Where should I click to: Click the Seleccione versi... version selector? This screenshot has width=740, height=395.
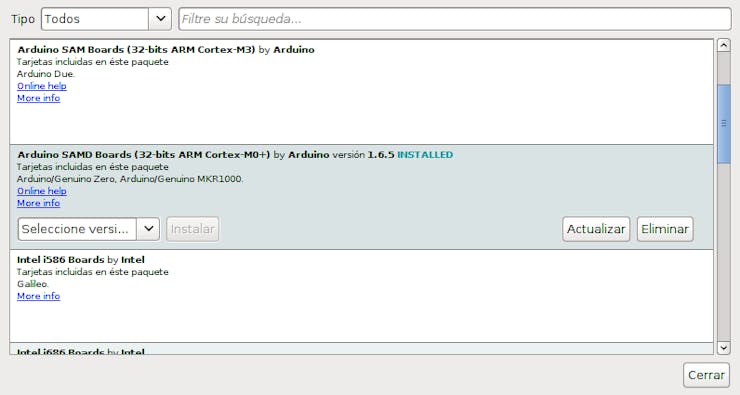pyautogui.click(x=89, y=229)
